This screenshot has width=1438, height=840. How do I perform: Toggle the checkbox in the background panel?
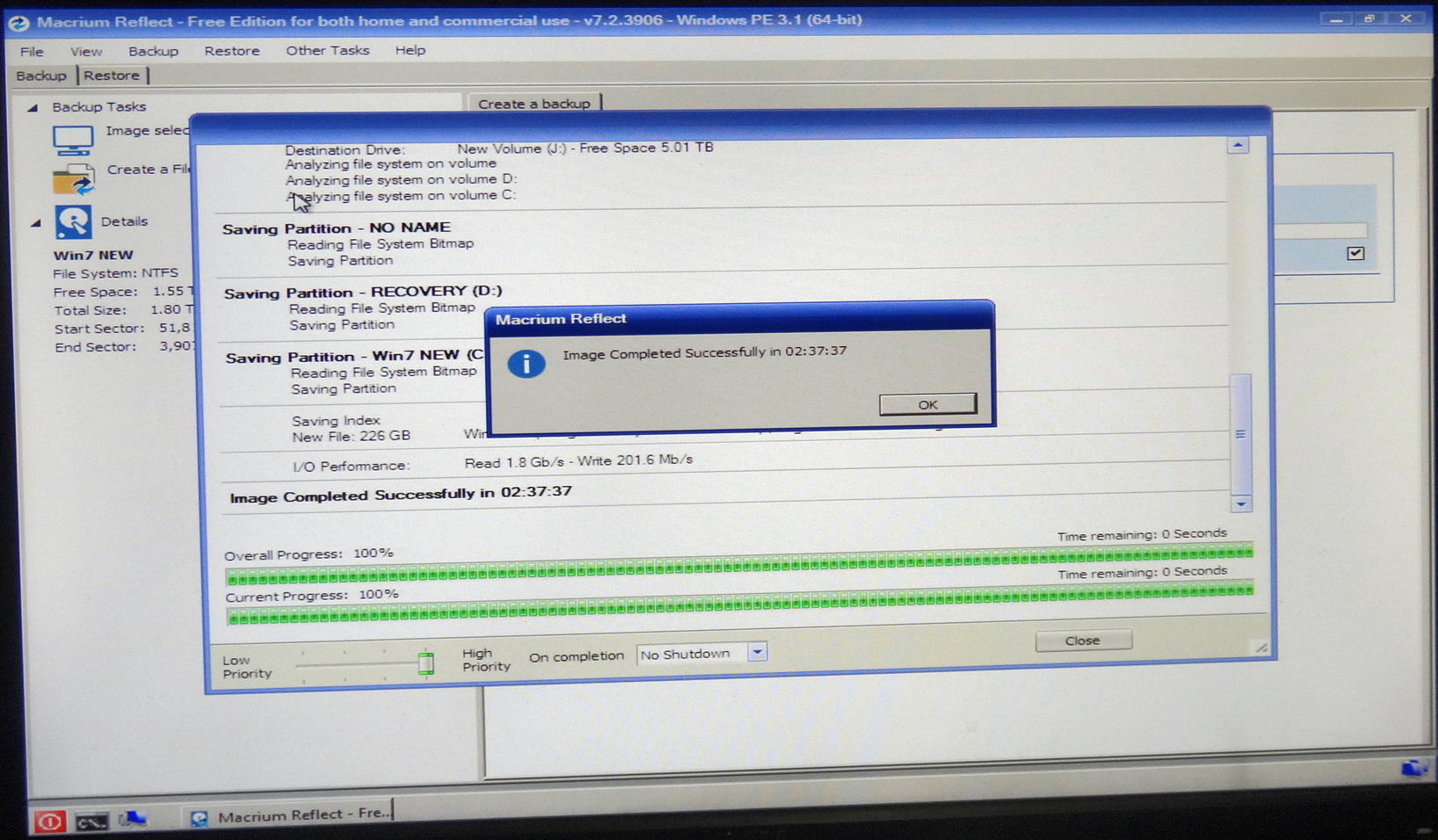point(1355,253)
